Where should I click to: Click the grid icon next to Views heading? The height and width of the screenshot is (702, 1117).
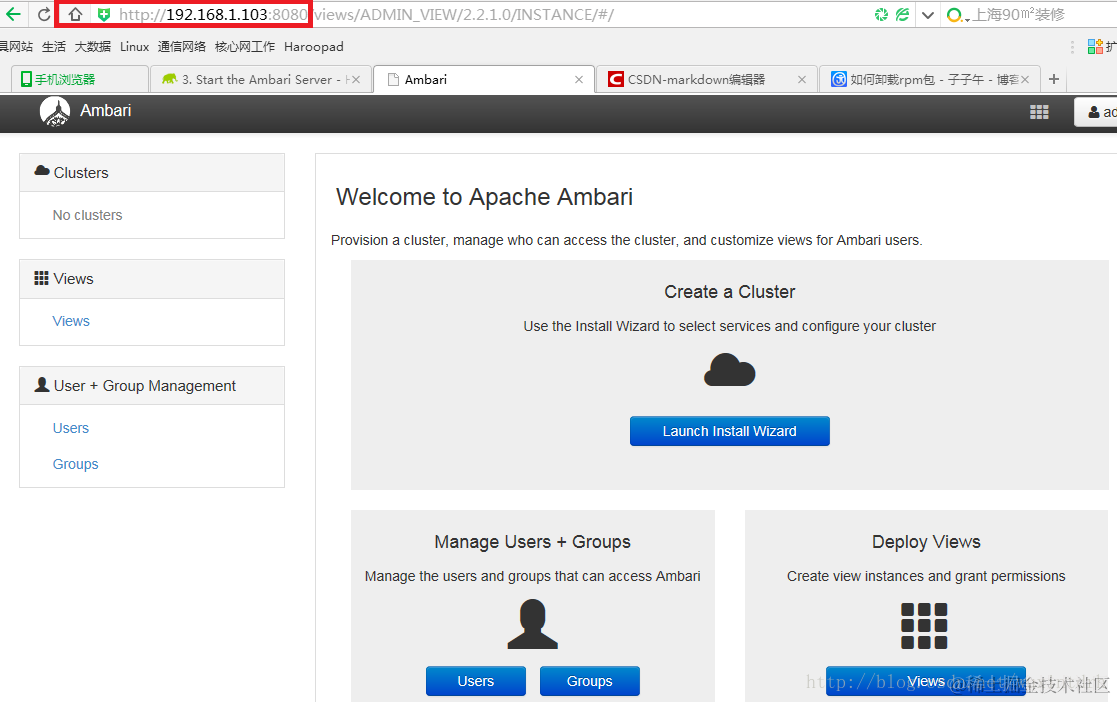point(41,278)
